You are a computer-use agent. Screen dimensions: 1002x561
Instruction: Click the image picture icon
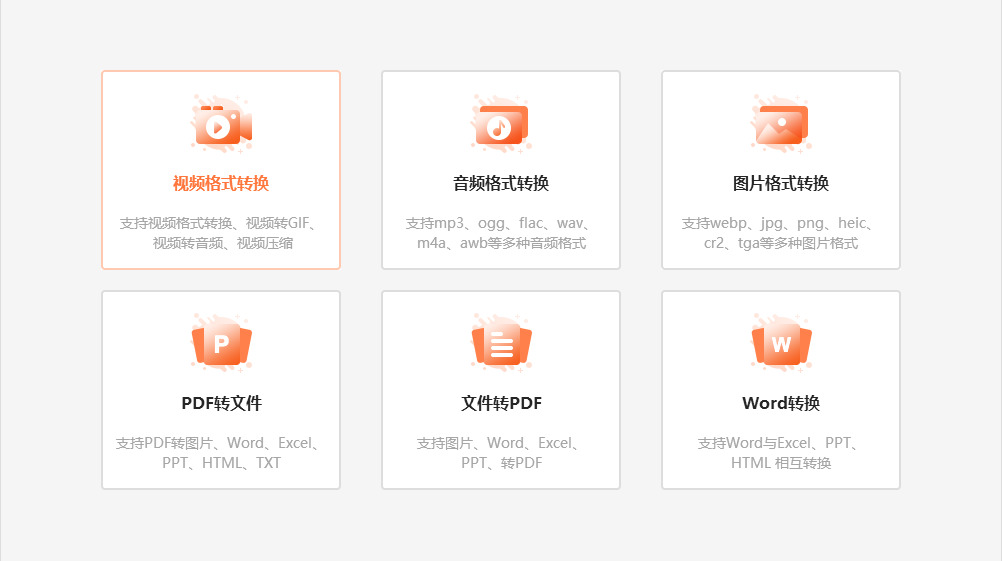(x=781, y=124)
